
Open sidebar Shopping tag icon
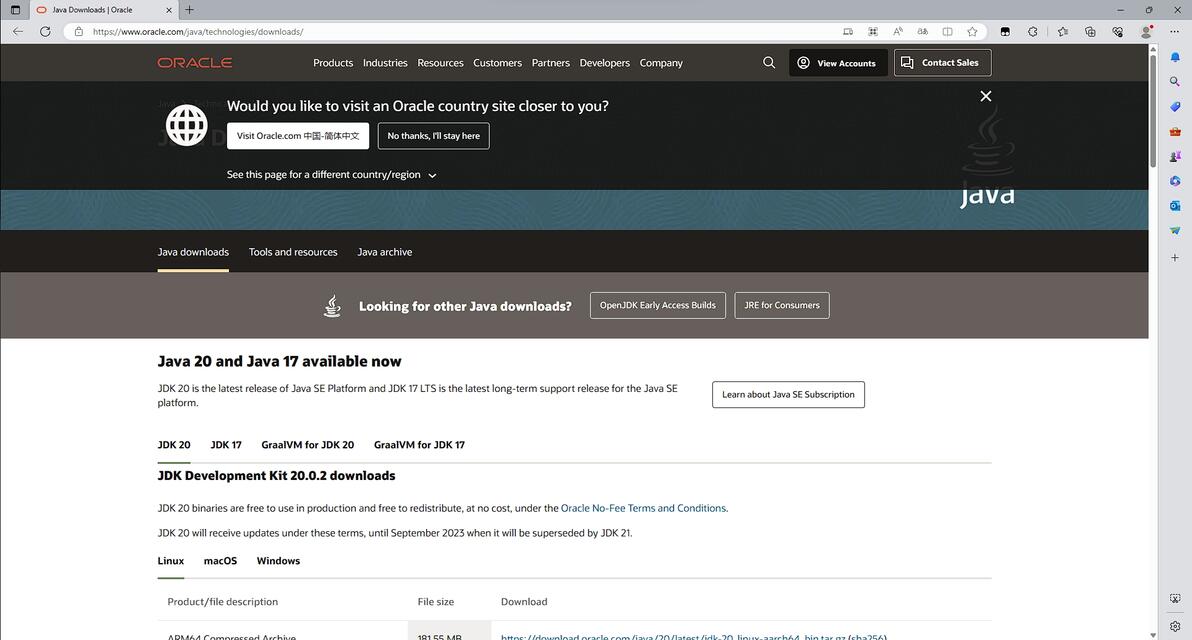[x=1175, y=106]
